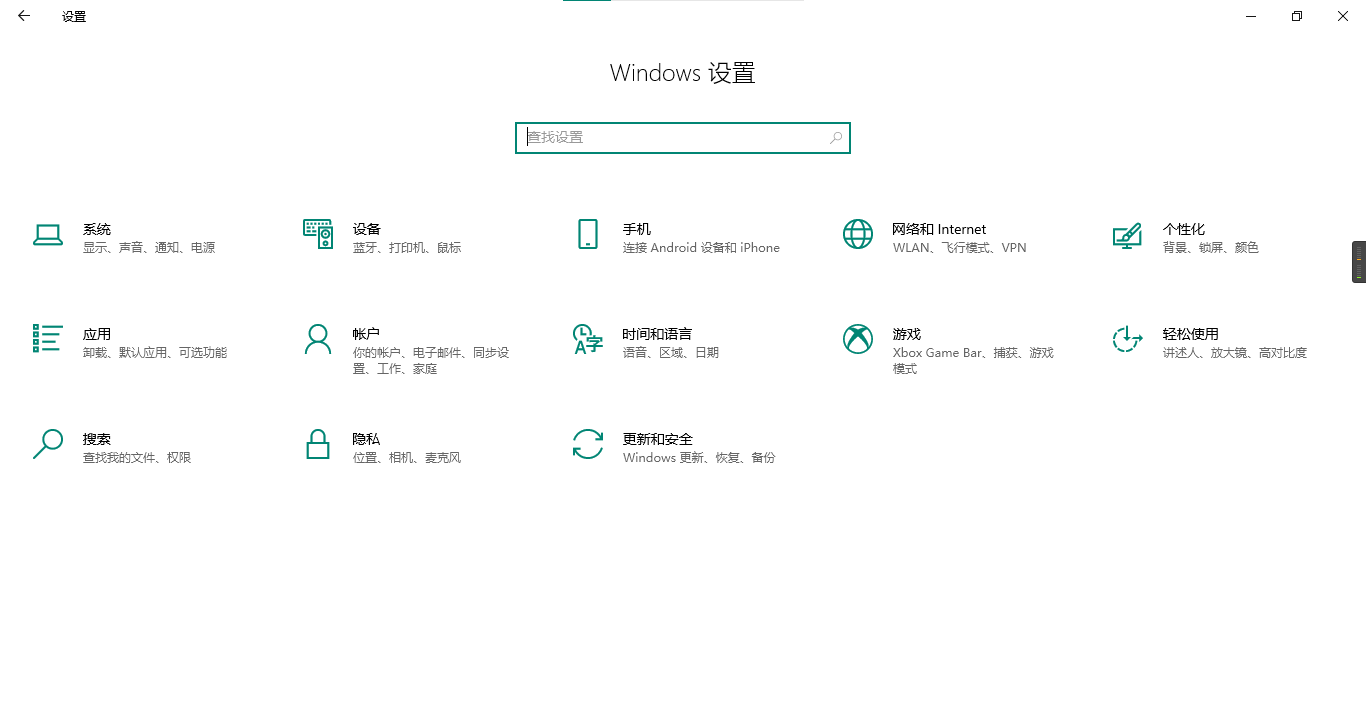The width and height of the screenshot is (1366, 726).
Task: Open the 轻松使用 dashed clock icon
Action: (x=1128, y=339)
